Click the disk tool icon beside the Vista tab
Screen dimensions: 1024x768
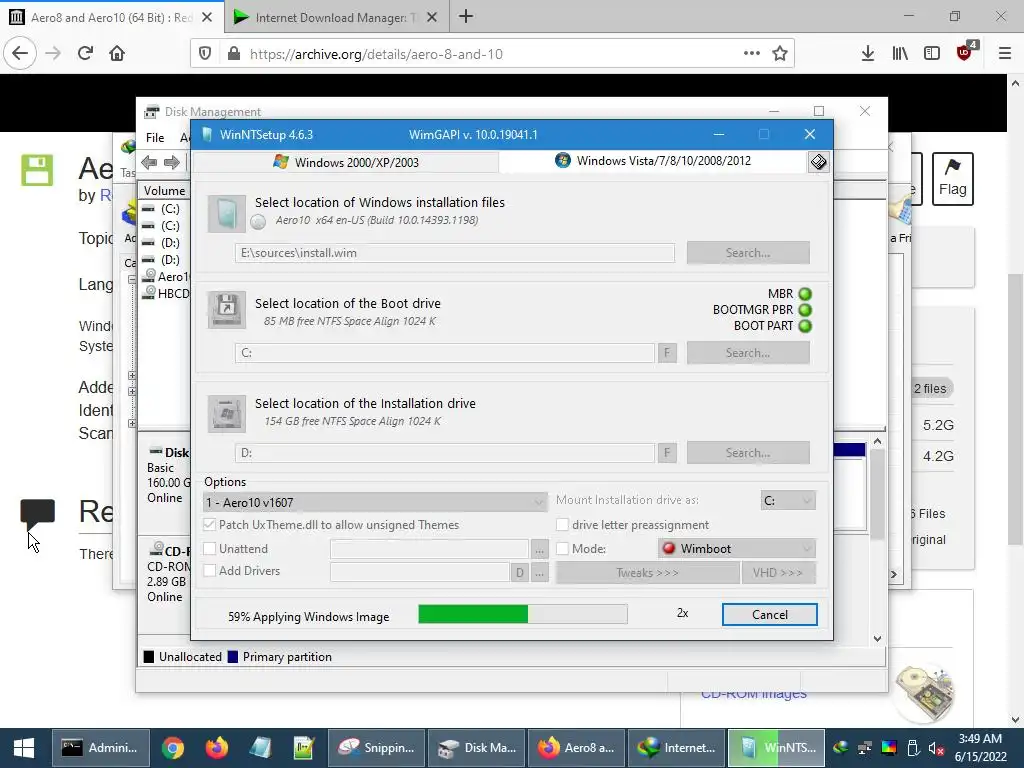(818, 162)
